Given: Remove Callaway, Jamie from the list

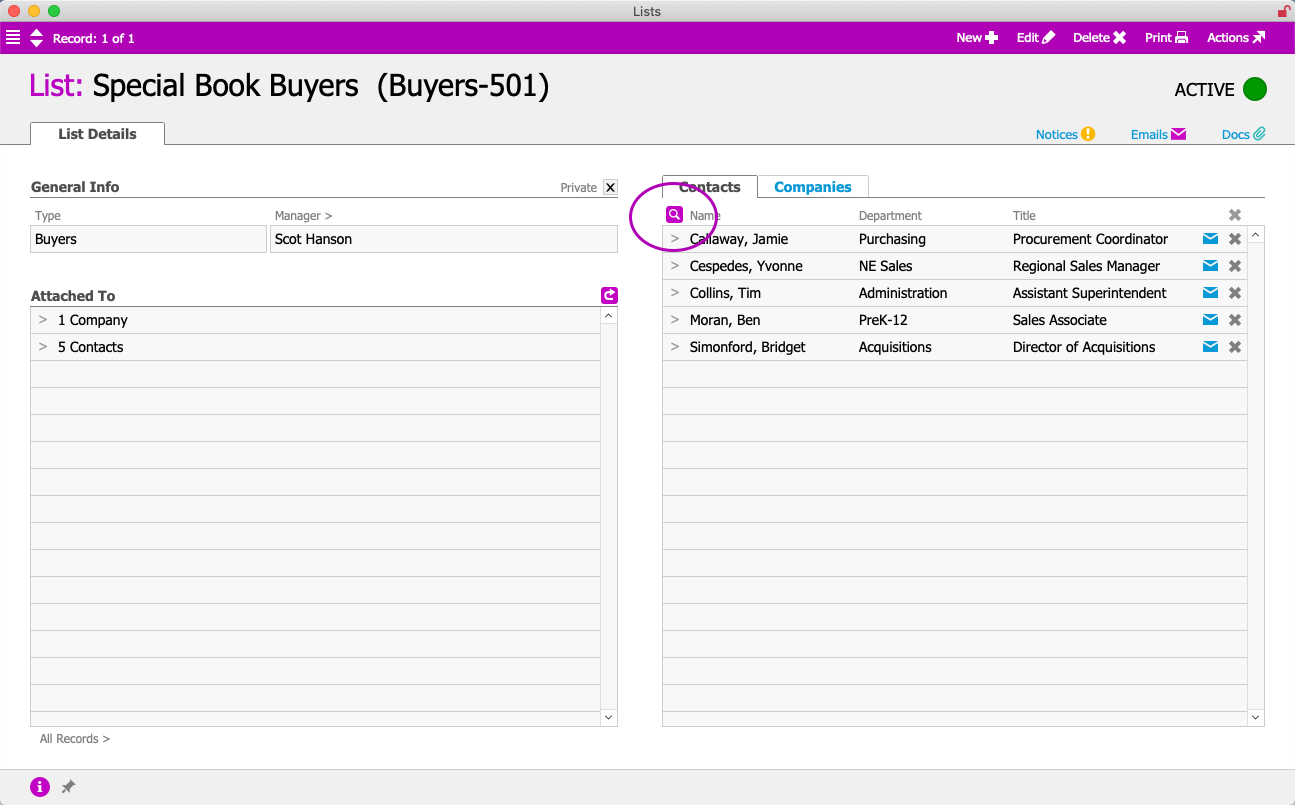Looking at the screenshot, I should [1235, 239].
